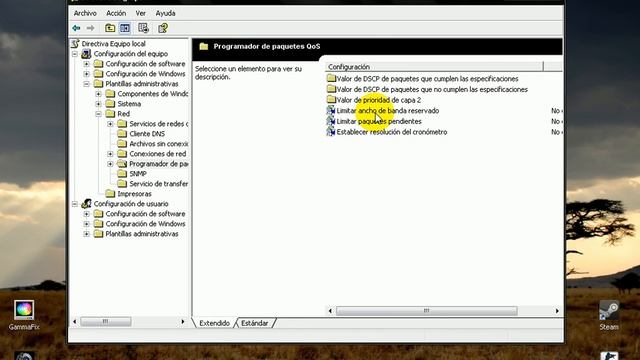
Task: Toggle the show/hide console tree icon
Action: tap(125, 28)
